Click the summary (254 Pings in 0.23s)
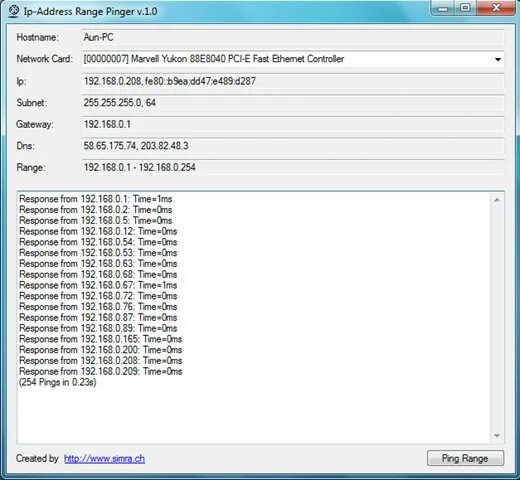Viewport: 520px width, 480px height. (58, 382)
